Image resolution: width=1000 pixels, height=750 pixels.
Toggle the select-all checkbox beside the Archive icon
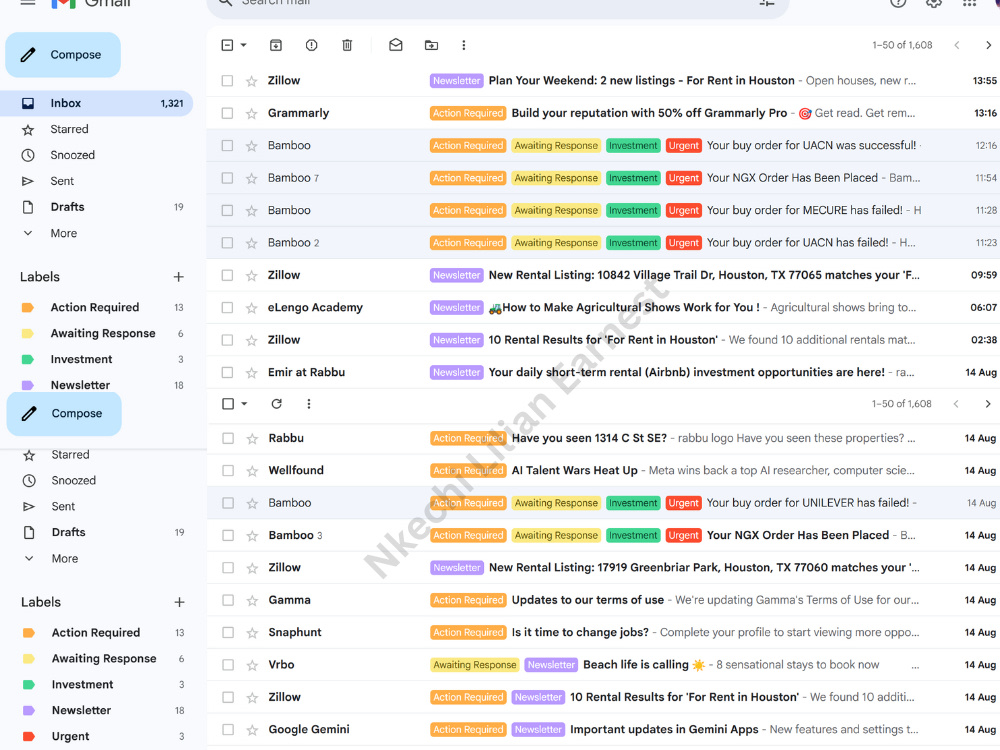pyautogui.click(x=227, y=45)
